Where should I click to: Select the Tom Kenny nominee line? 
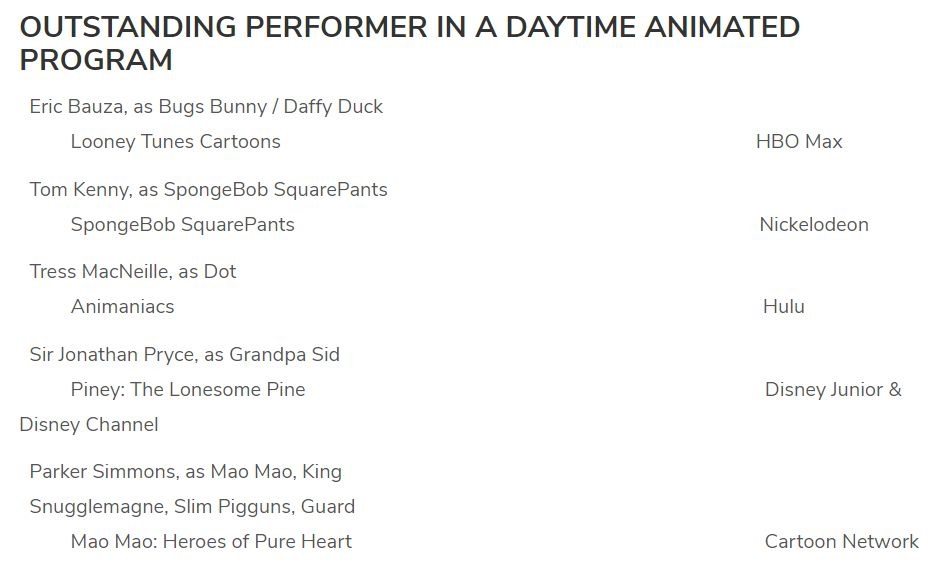[x=208, y=190]
